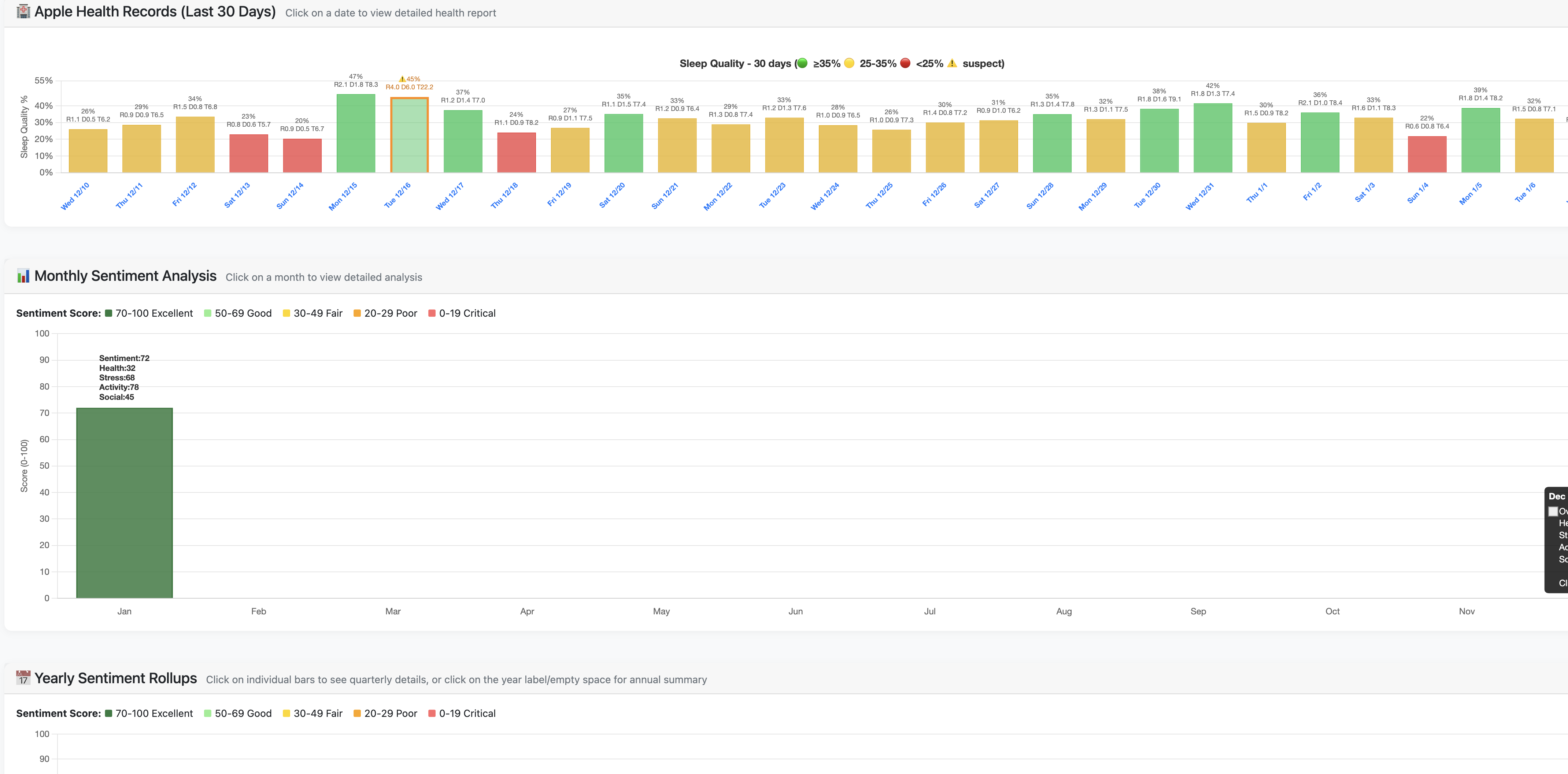Open the Wed 12/10 date report link

pos(75,196)
